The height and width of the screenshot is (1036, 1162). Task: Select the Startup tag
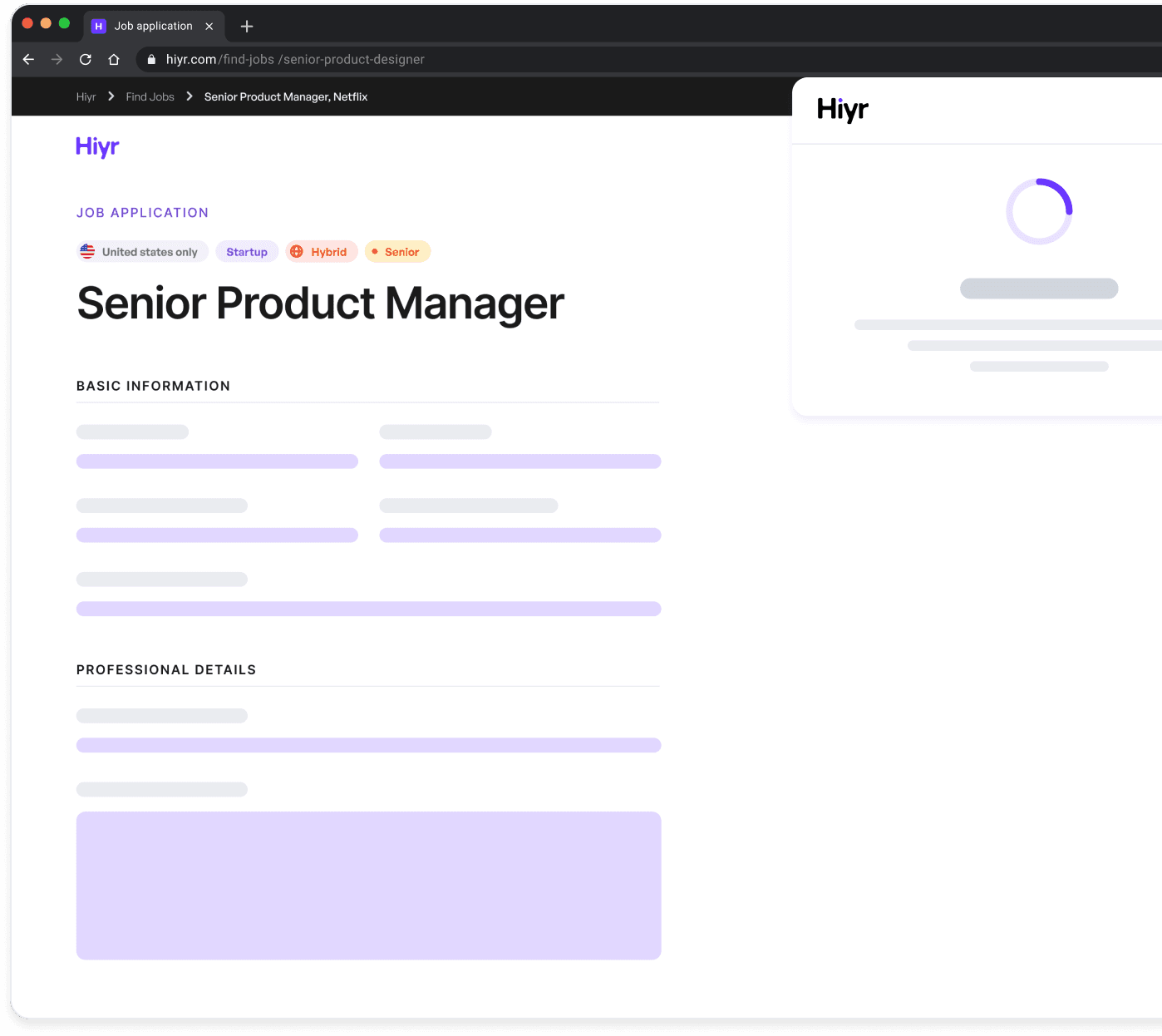(247, 252)
